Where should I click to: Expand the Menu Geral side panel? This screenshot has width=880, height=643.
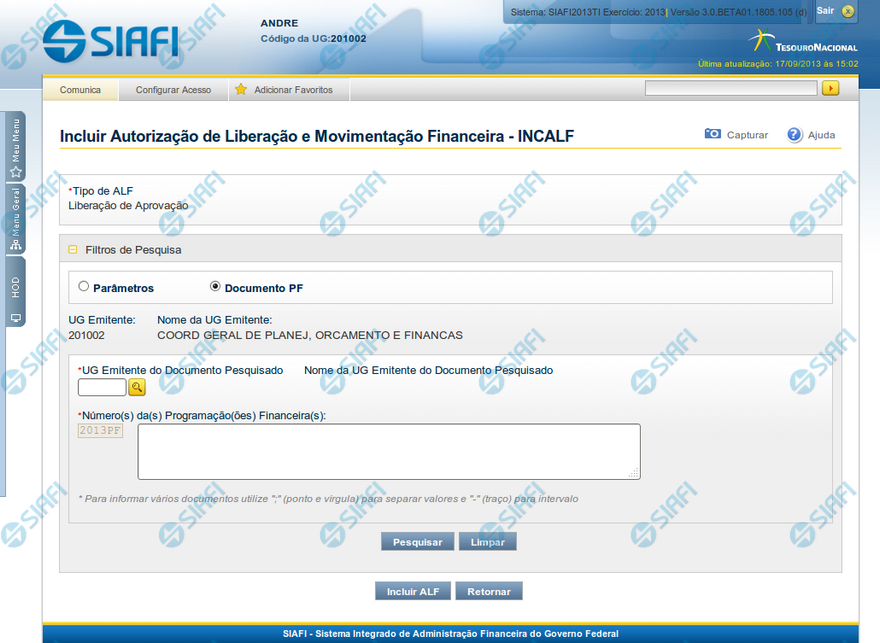click(16, 218)
